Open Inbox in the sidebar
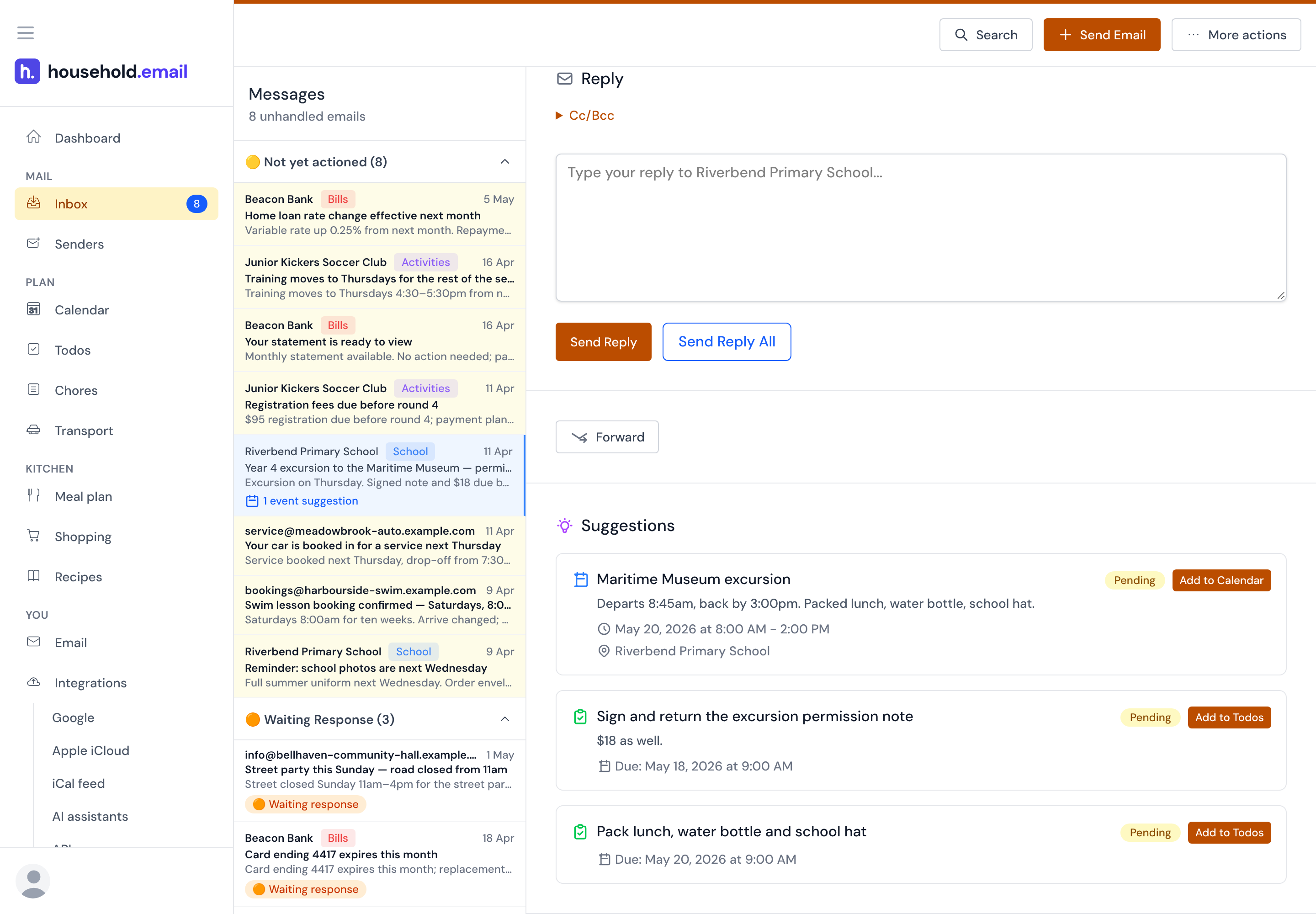This screenshot has width=1316, height=914. pos(116,204)
